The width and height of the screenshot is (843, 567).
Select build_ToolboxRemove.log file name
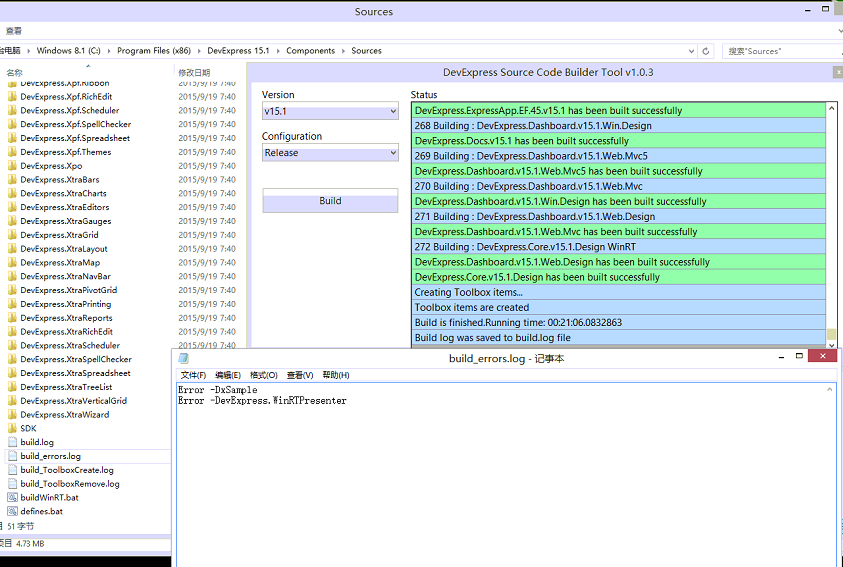click(70, 484)
